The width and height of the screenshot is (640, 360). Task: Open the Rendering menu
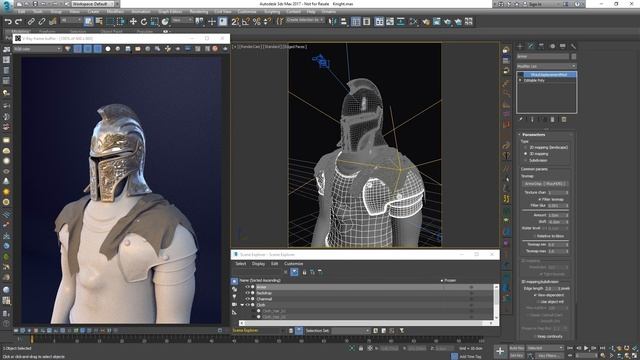point(199,12)
